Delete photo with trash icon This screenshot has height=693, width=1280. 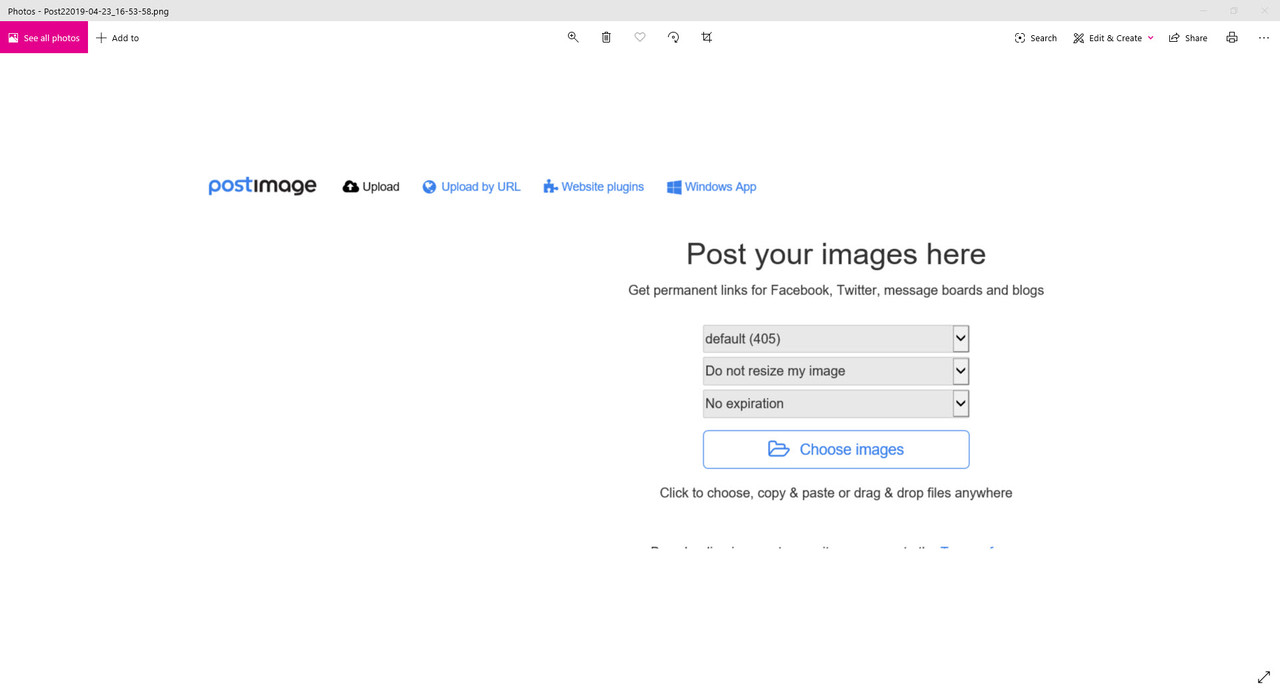click(x=606, y=37)
